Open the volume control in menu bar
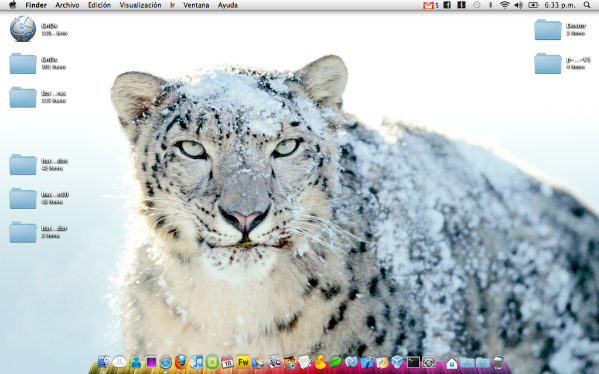The height and width of the screenshot is (374, 599). 518,5
